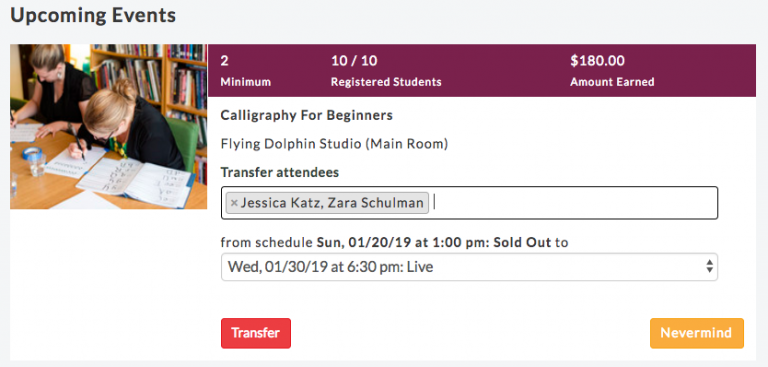Click the Calligraphy For Beginners title
768x367 pixels.
307,116
